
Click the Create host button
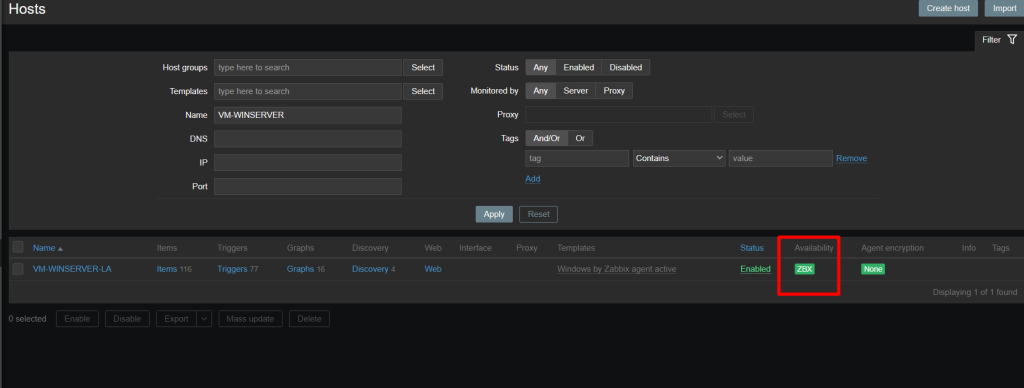pos(948,8)
